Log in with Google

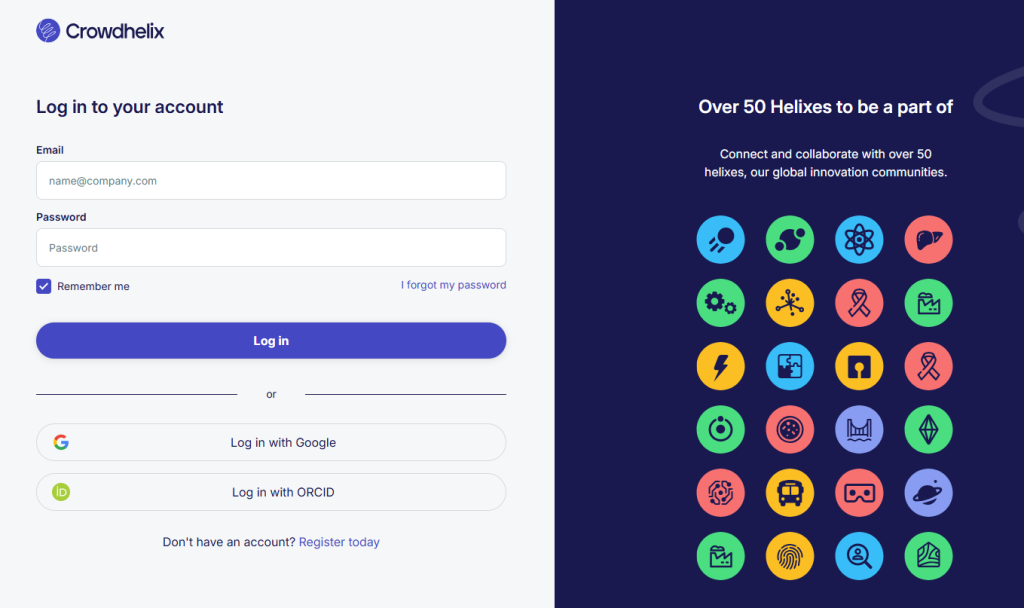tap(271, 442)
